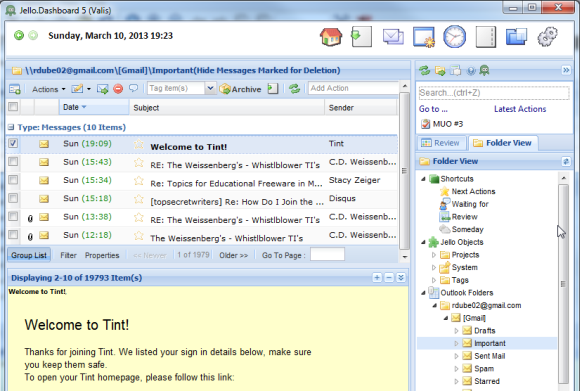Expand the Projects folder node
This screenshot has width=580, height=391.
(434, 255)
